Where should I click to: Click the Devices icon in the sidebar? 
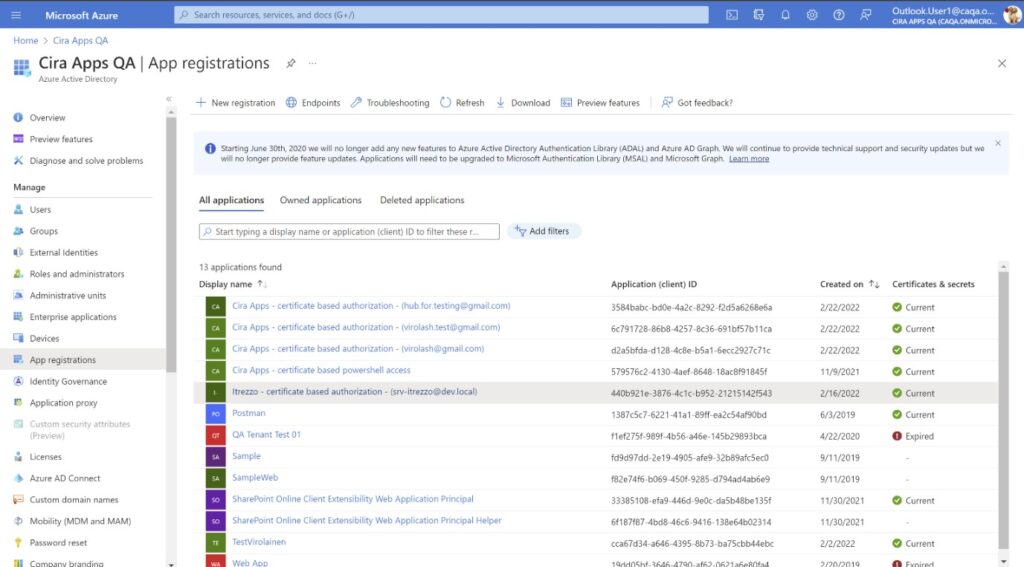[x=18, y=338]
